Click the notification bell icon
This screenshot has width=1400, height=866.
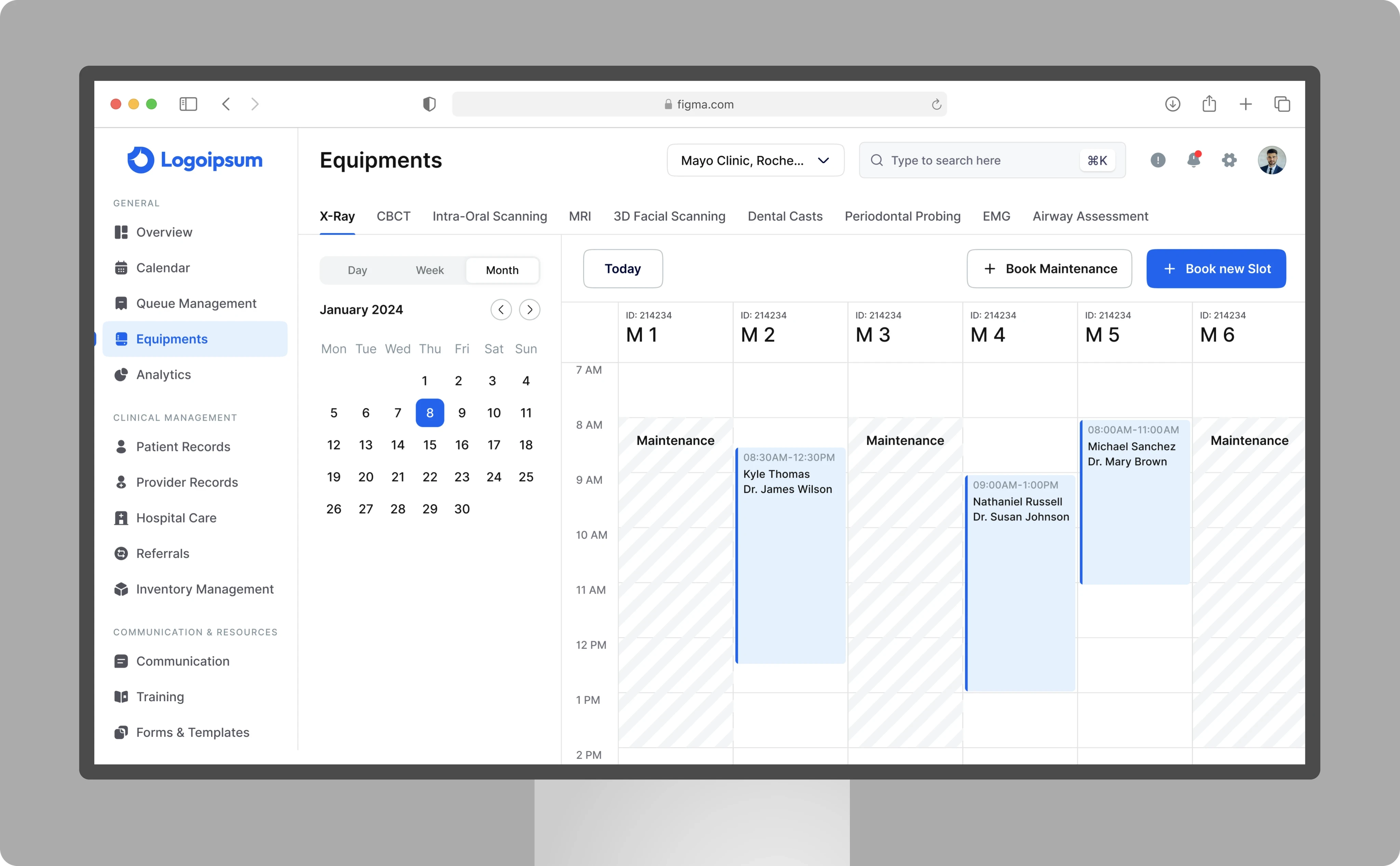(x=1193, y=160)
